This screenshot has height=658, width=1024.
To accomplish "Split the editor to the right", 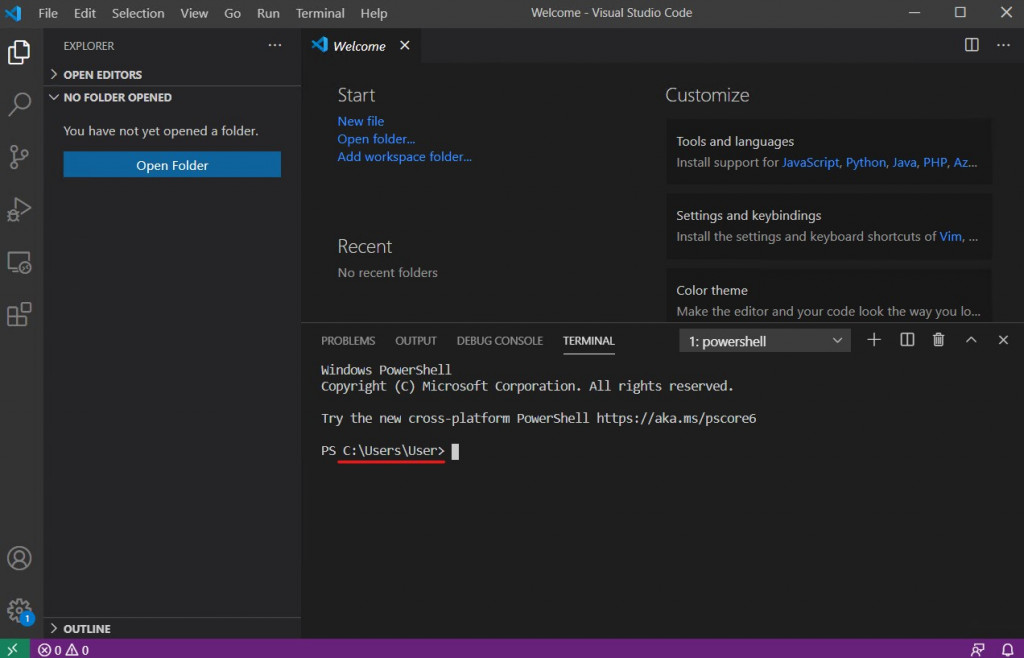I will coord(972,44).
